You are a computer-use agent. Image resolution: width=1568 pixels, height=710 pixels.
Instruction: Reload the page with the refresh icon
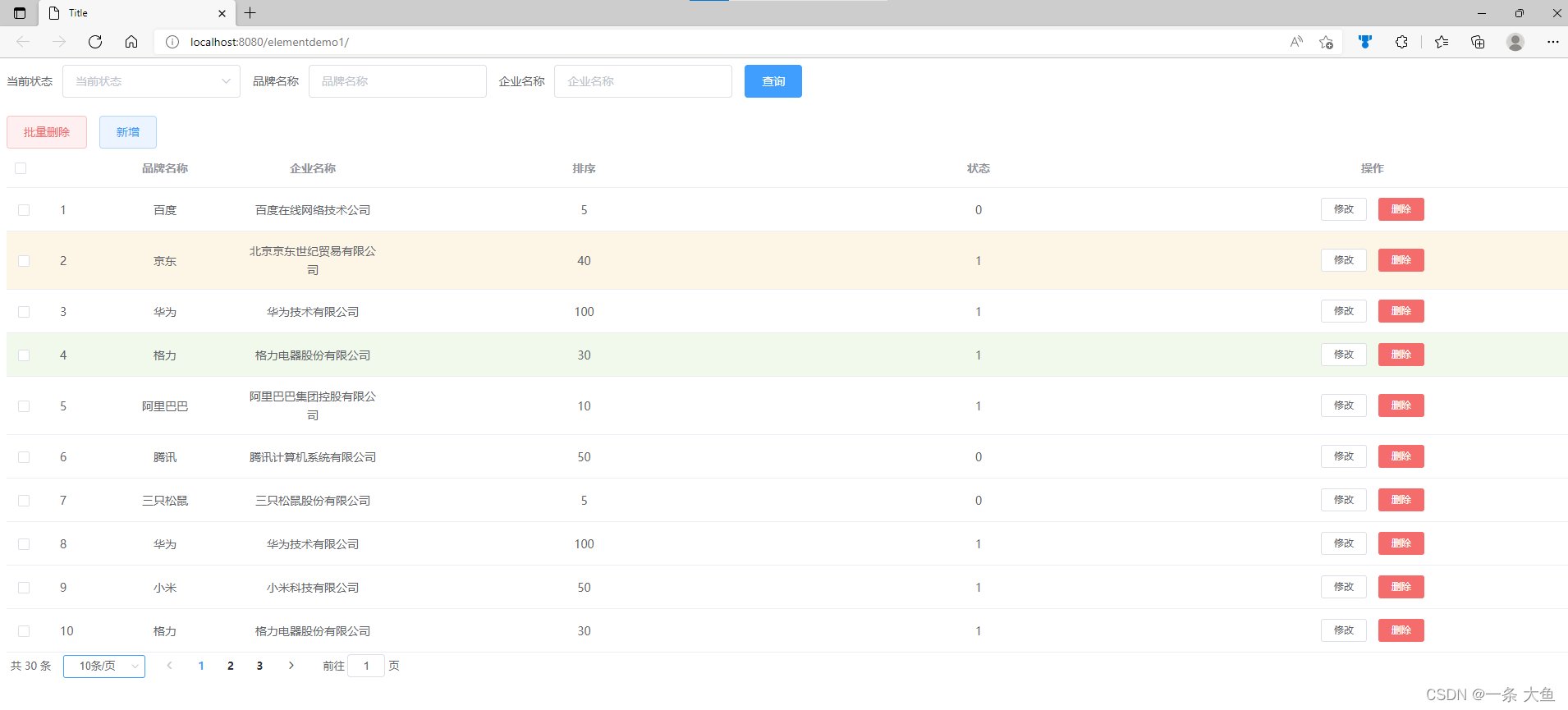tap(95, 42)
